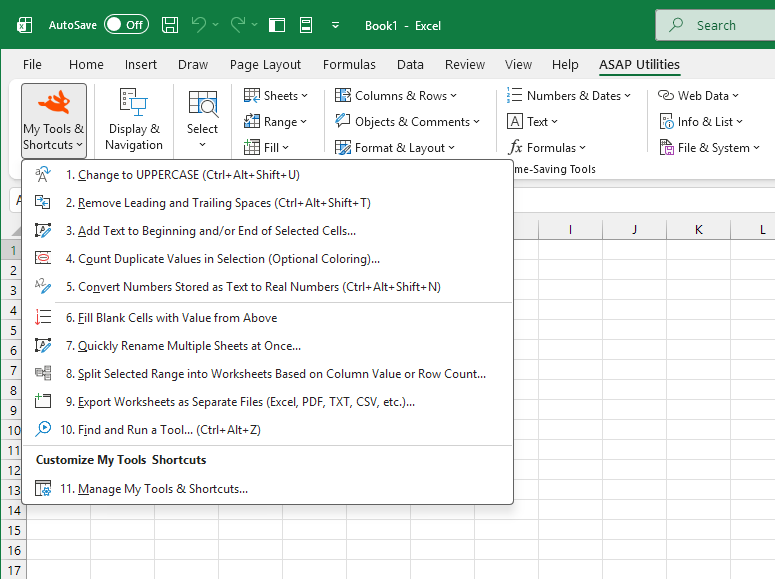
Task: Click the Export Worksheets menu icon
Action: pos(43,401)
